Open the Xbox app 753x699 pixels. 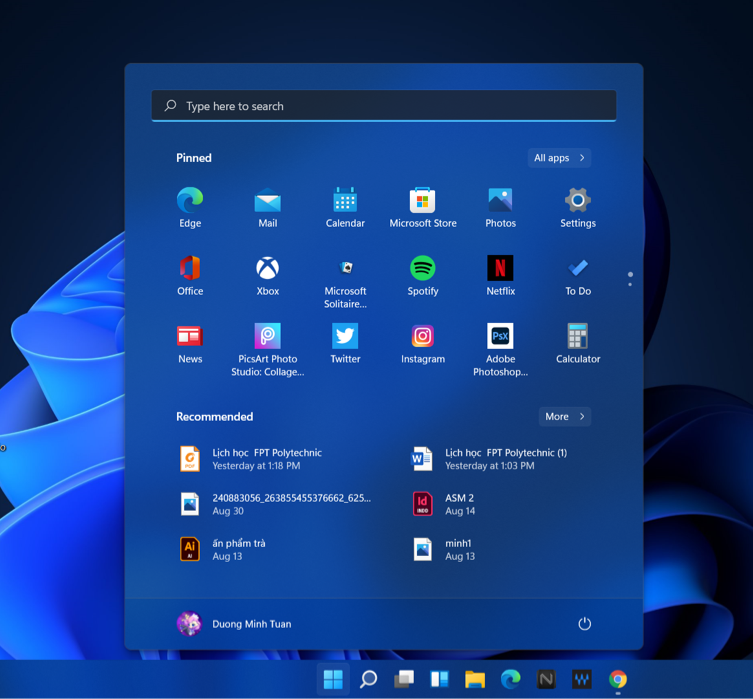coord(267,269)
